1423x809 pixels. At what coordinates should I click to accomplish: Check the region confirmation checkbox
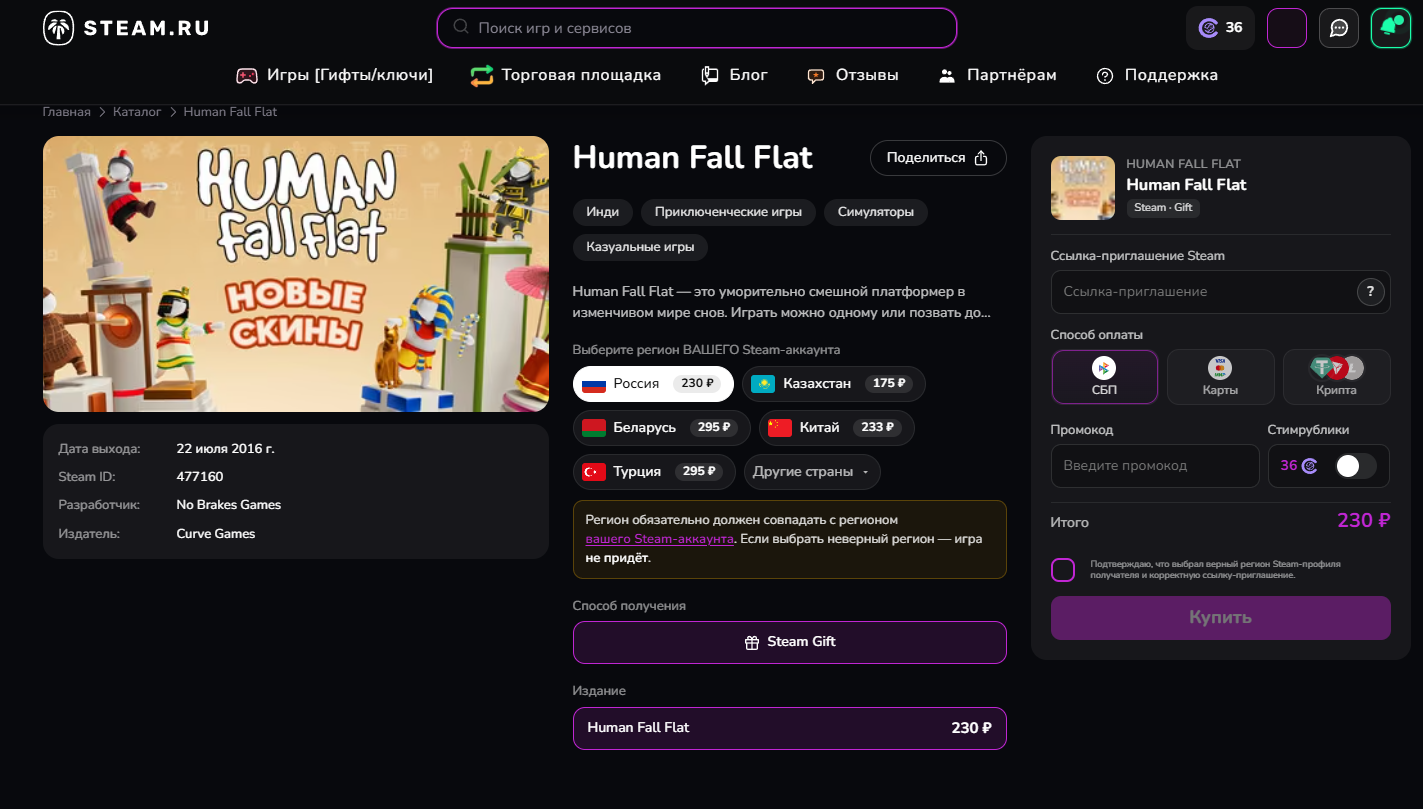tap(1063, 570)
